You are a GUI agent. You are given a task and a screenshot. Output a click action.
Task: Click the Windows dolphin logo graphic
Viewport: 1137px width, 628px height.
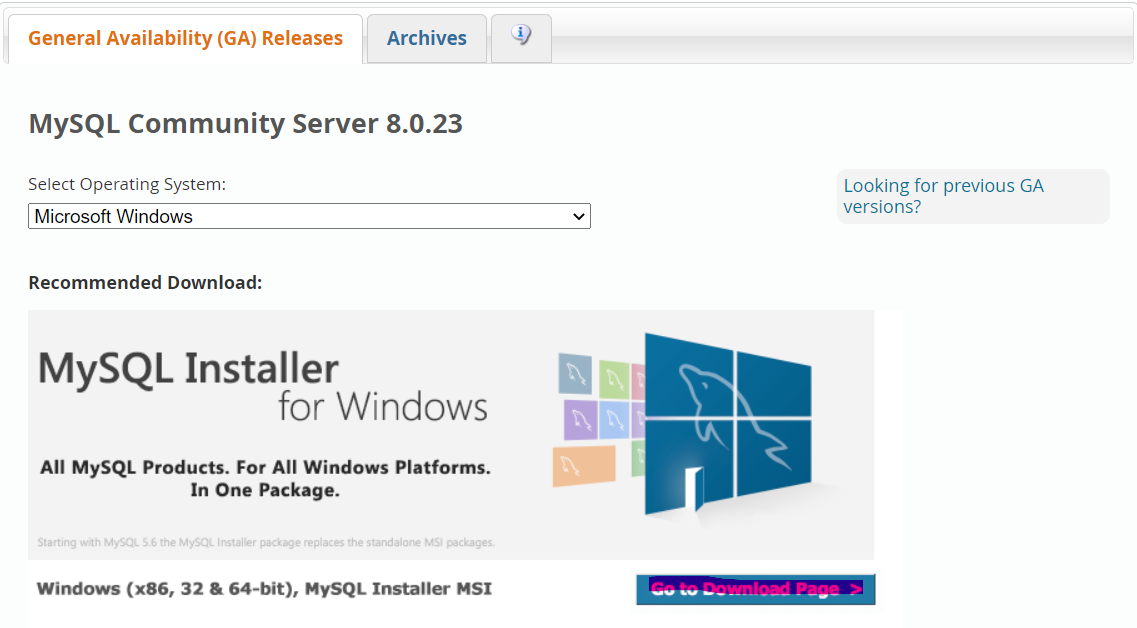pyautogui.click(x=727, y=424)
